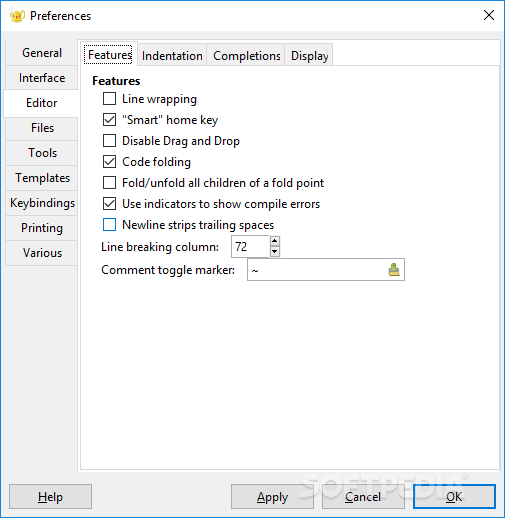Increase Line breaking column with up arrow

pyautogui.click(x=274, y=241)
